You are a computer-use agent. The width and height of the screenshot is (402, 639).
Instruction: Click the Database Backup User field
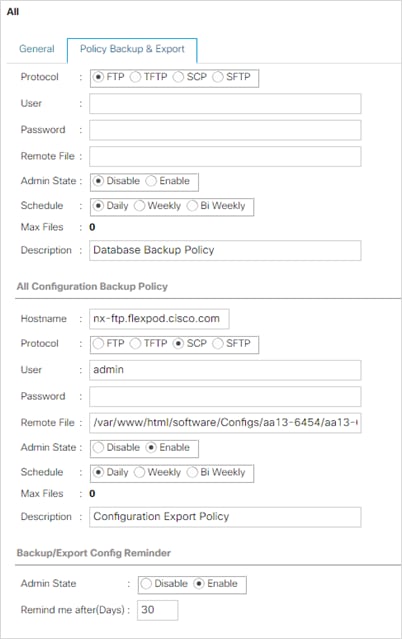coord(225,104)
